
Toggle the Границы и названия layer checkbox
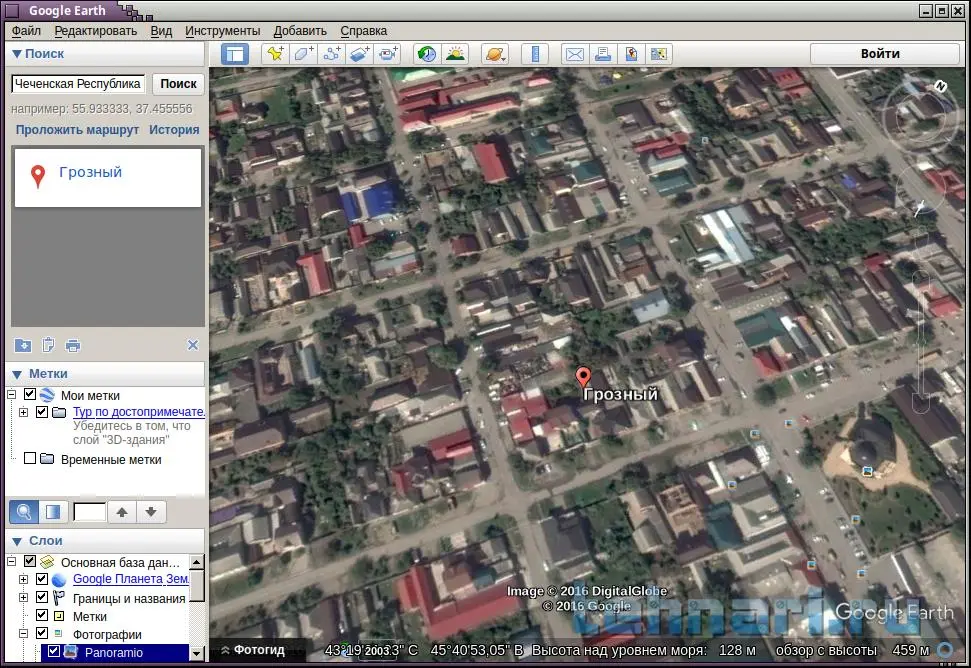[x=42, y=598]
